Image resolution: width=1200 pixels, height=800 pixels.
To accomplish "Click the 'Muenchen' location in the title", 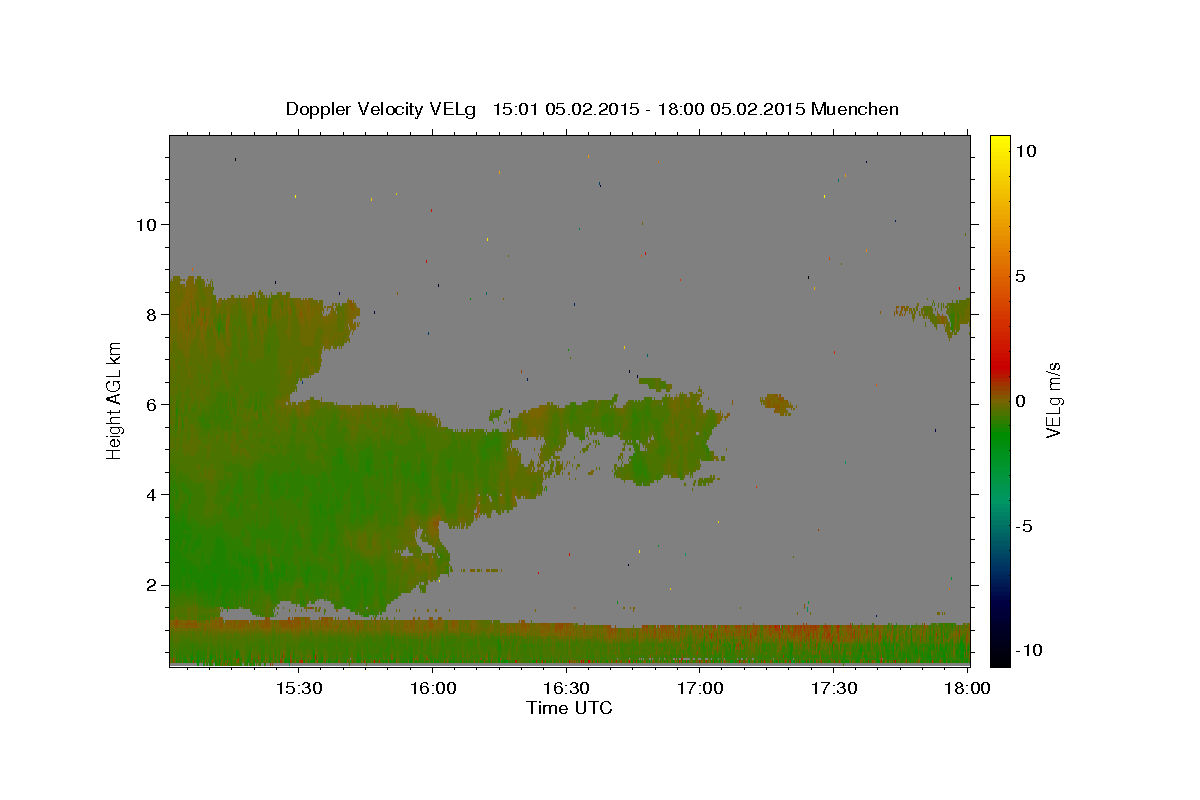I will tap(855, 109).
